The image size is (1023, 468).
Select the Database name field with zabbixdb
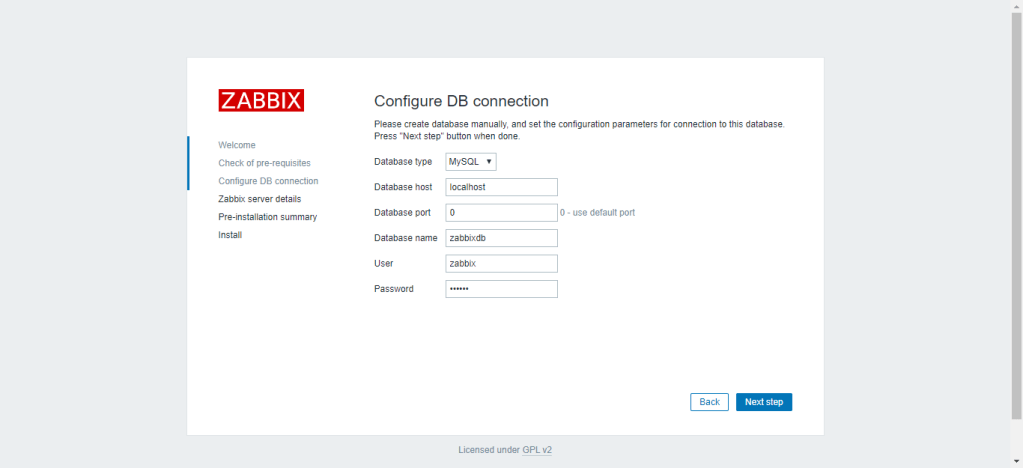coord(501,238)
